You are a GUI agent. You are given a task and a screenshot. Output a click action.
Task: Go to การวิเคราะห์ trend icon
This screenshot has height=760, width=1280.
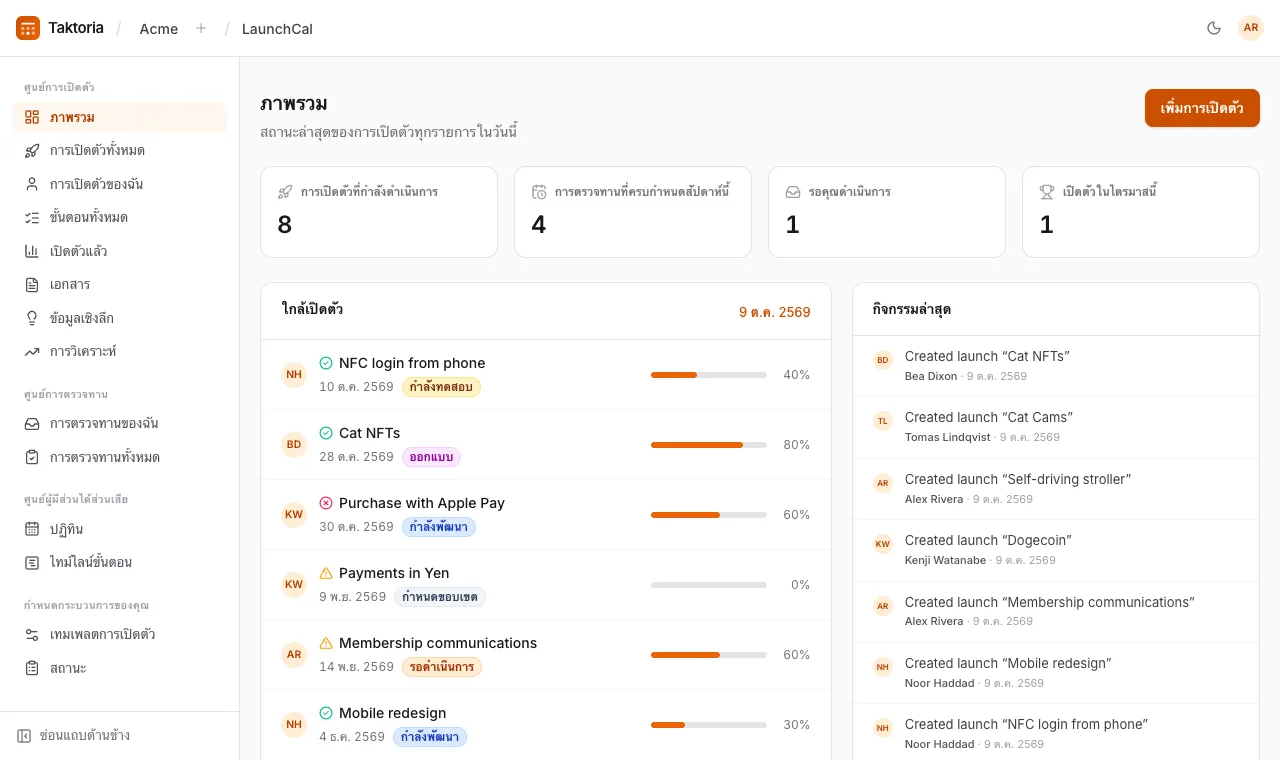[x=32, y=352]
